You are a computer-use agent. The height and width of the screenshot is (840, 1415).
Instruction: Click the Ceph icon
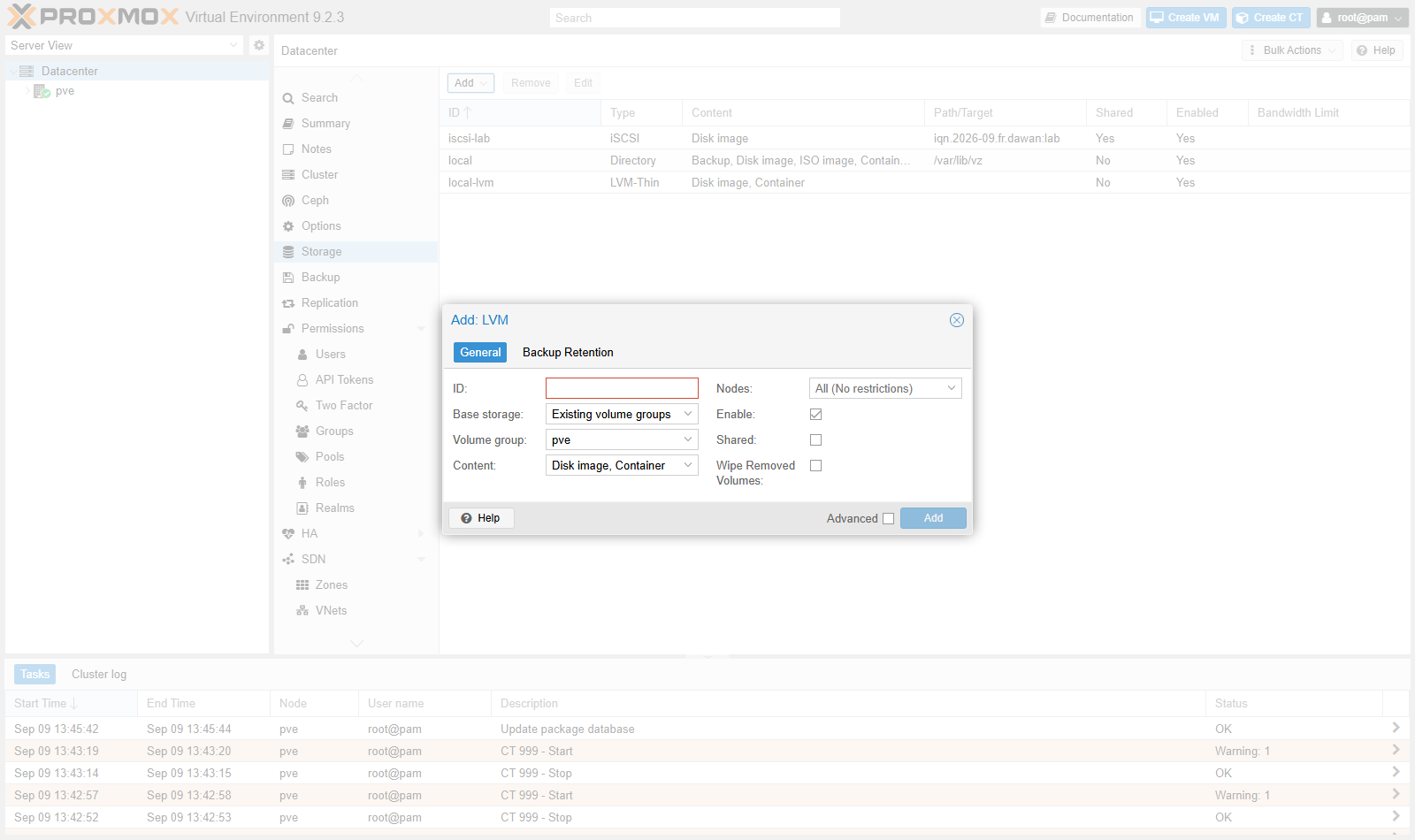[288, 201]
